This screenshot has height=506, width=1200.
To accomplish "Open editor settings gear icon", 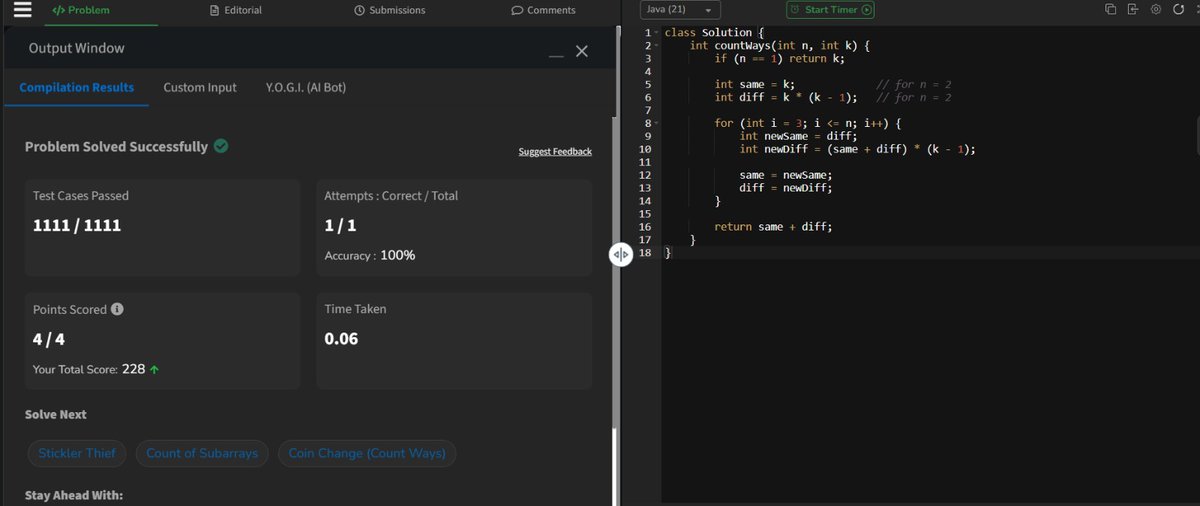I will click(x=1156, y=10).
